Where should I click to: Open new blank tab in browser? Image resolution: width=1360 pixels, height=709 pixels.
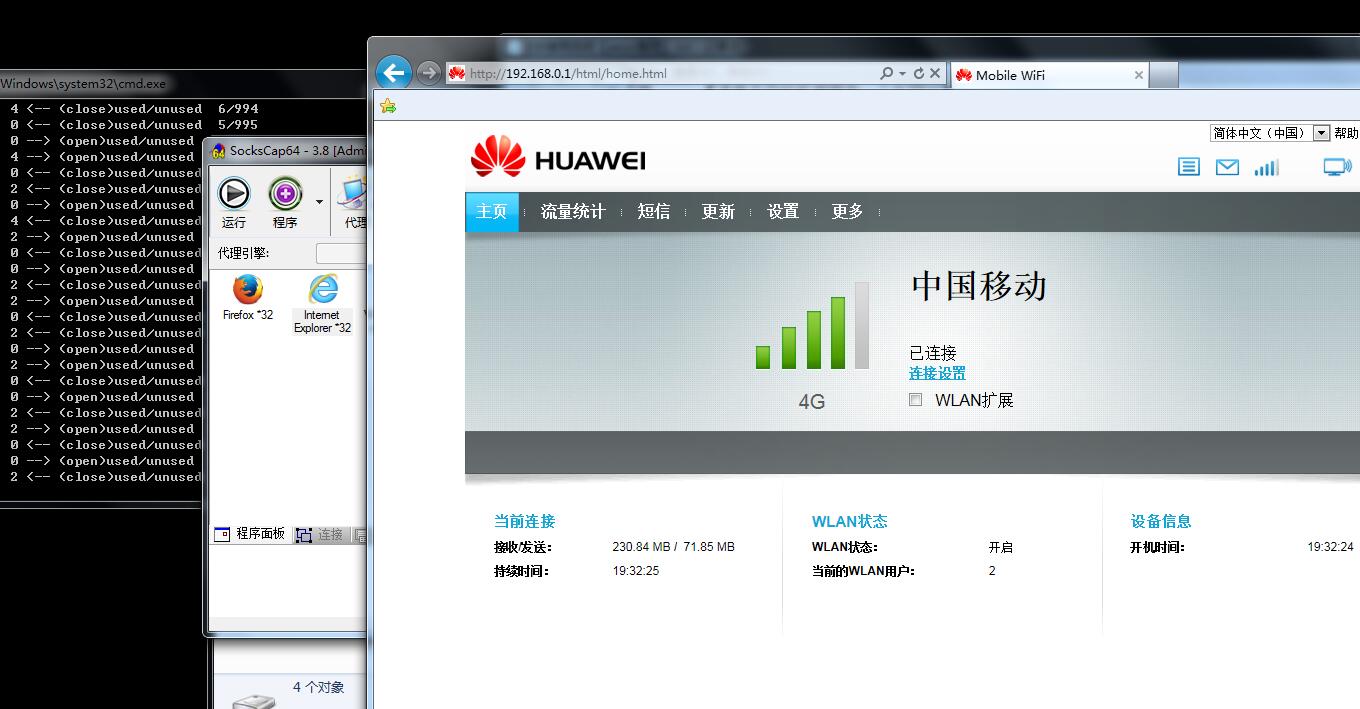[1164, 75]
